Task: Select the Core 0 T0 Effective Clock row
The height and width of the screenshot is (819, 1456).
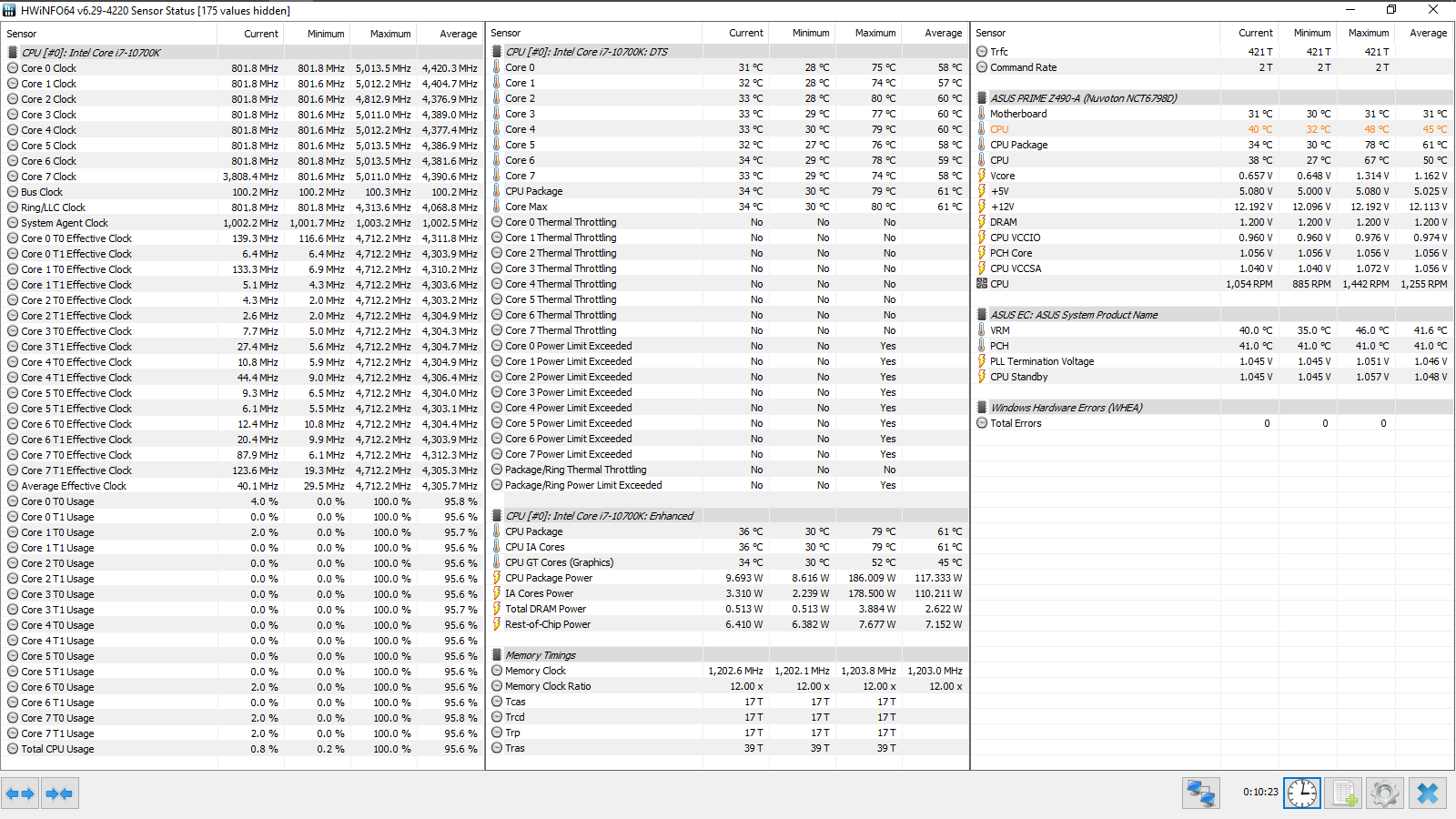Action: click(x=242, y=238)
